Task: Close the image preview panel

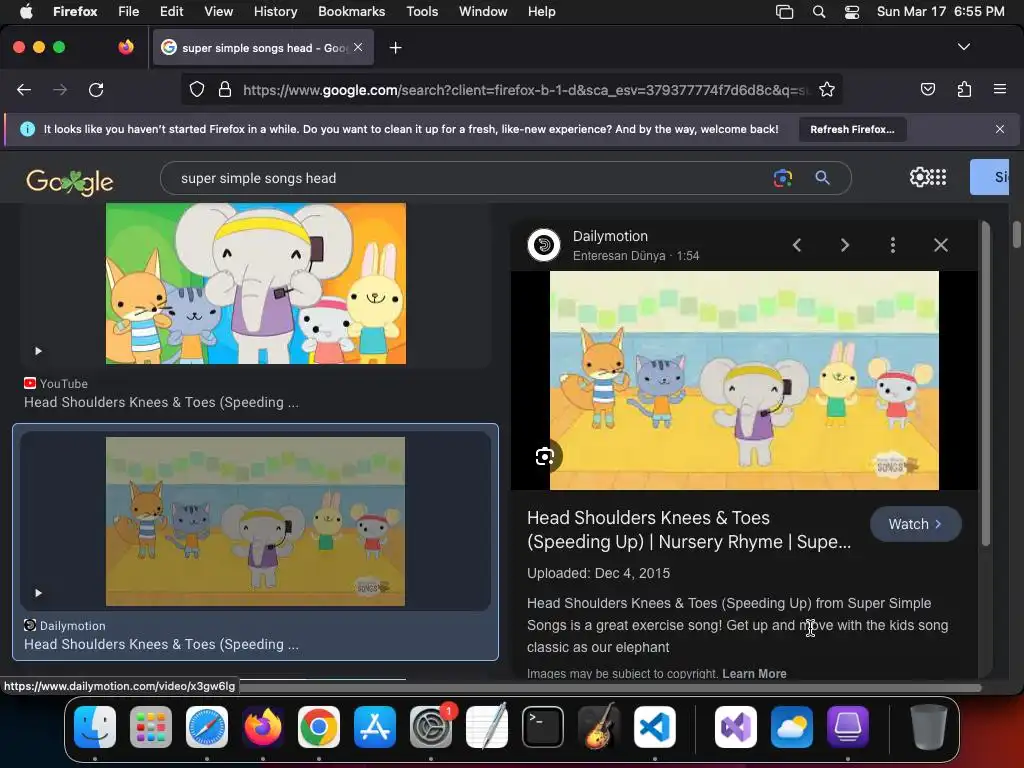Action: click(940, 245)
